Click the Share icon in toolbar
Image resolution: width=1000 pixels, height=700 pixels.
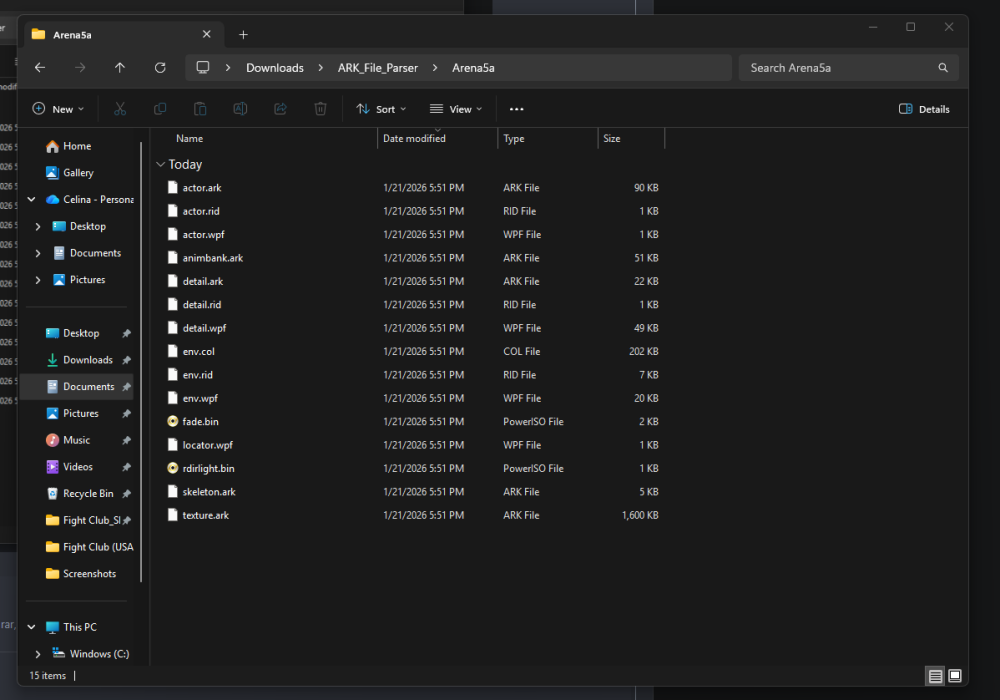pyautogui.click(x=281, y=109)
